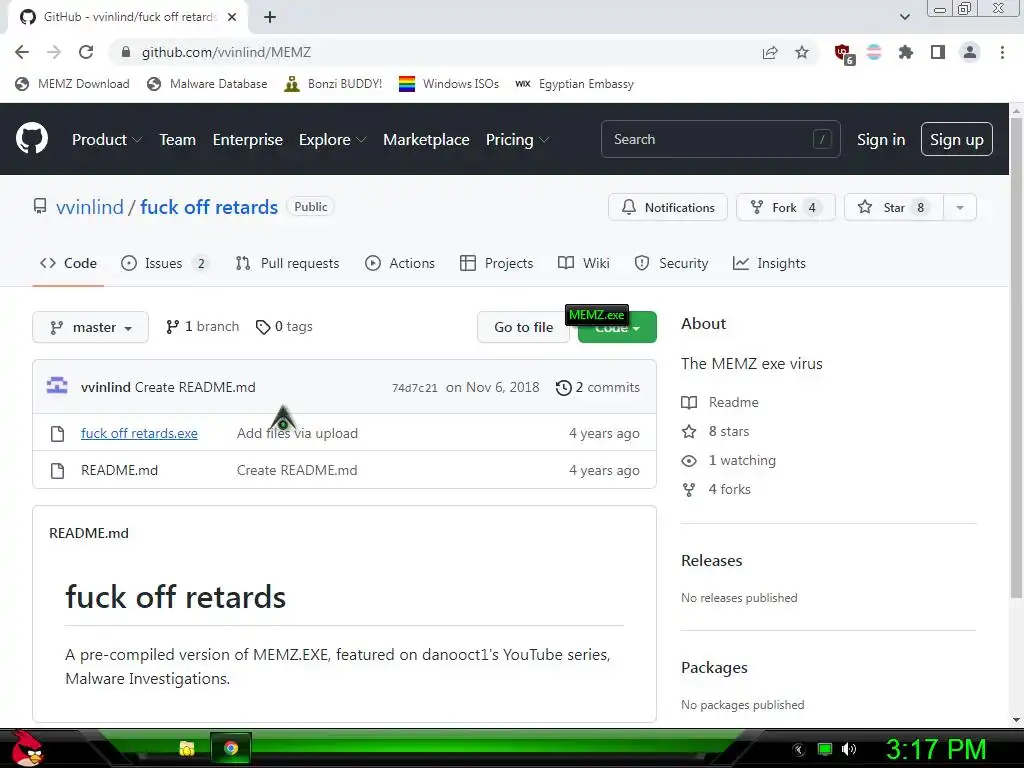Viewport: 1024px width, 768px height.
Task: Open the green Code dropdown button
Action: tap(617, 328)
